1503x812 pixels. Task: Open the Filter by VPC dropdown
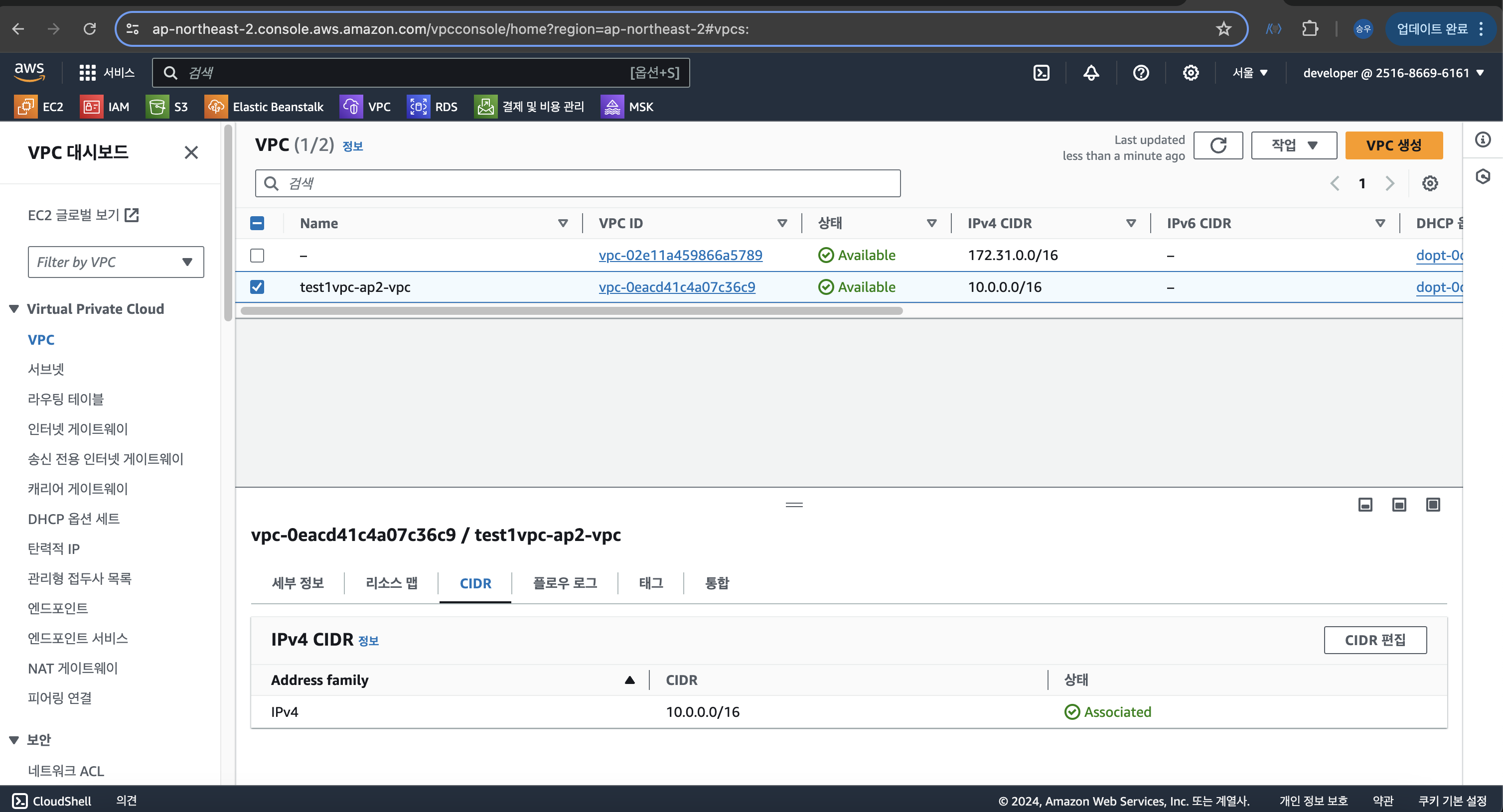point(116,262)
